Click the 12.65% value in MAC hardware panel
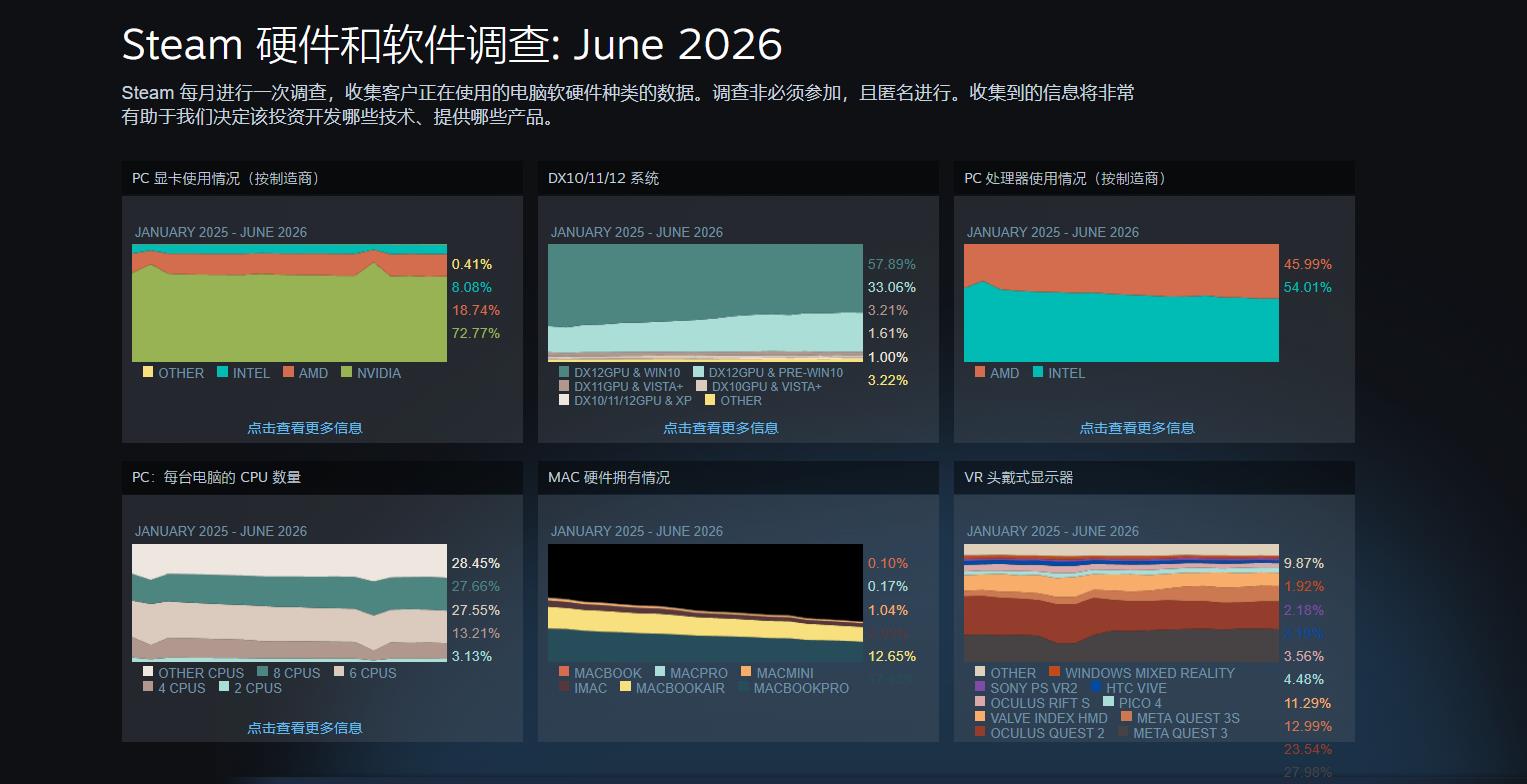Viewport: 1527px width, 784px height. (892, 656)
